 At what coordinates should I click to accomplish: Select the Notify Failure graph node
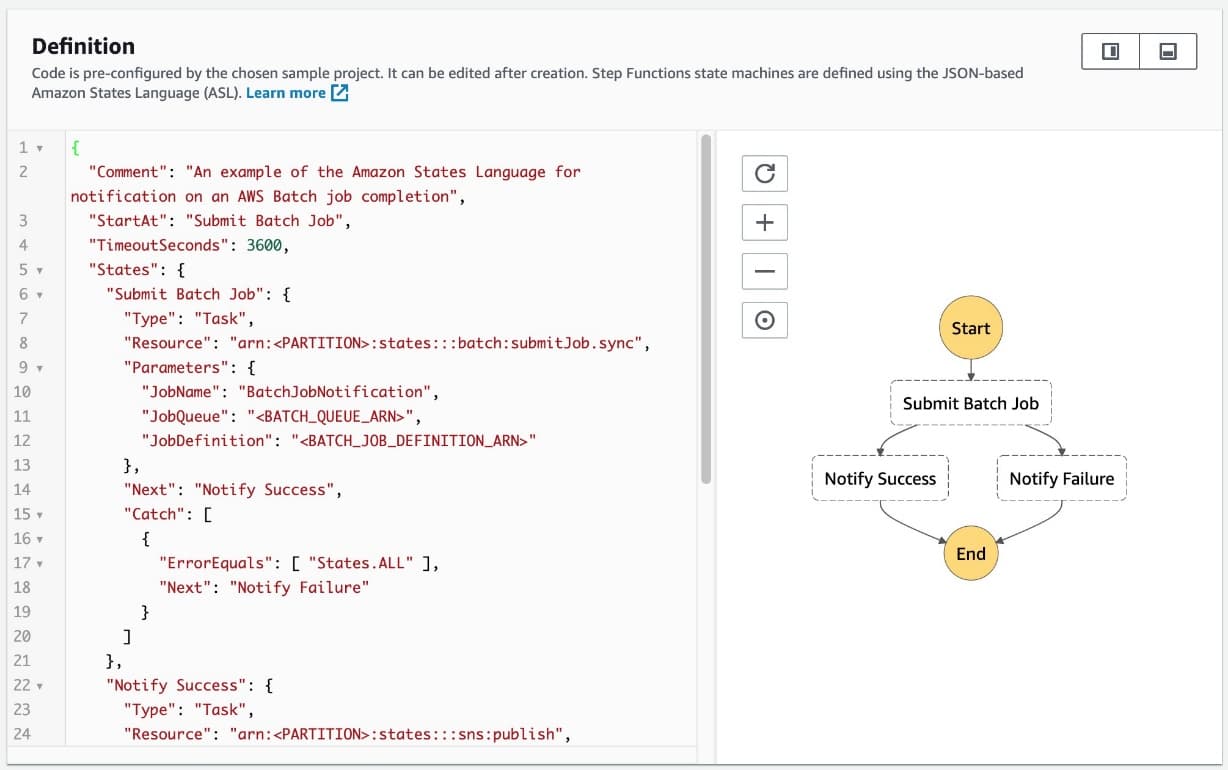[x=1061, y=478]
